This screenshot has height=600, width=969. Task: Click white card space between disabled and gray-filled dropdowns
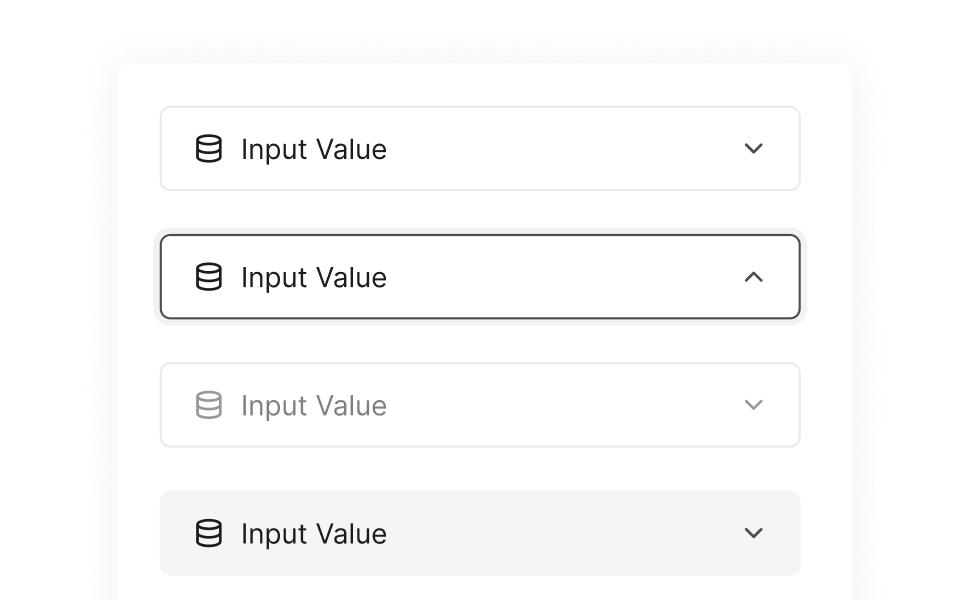click(480, 468)
